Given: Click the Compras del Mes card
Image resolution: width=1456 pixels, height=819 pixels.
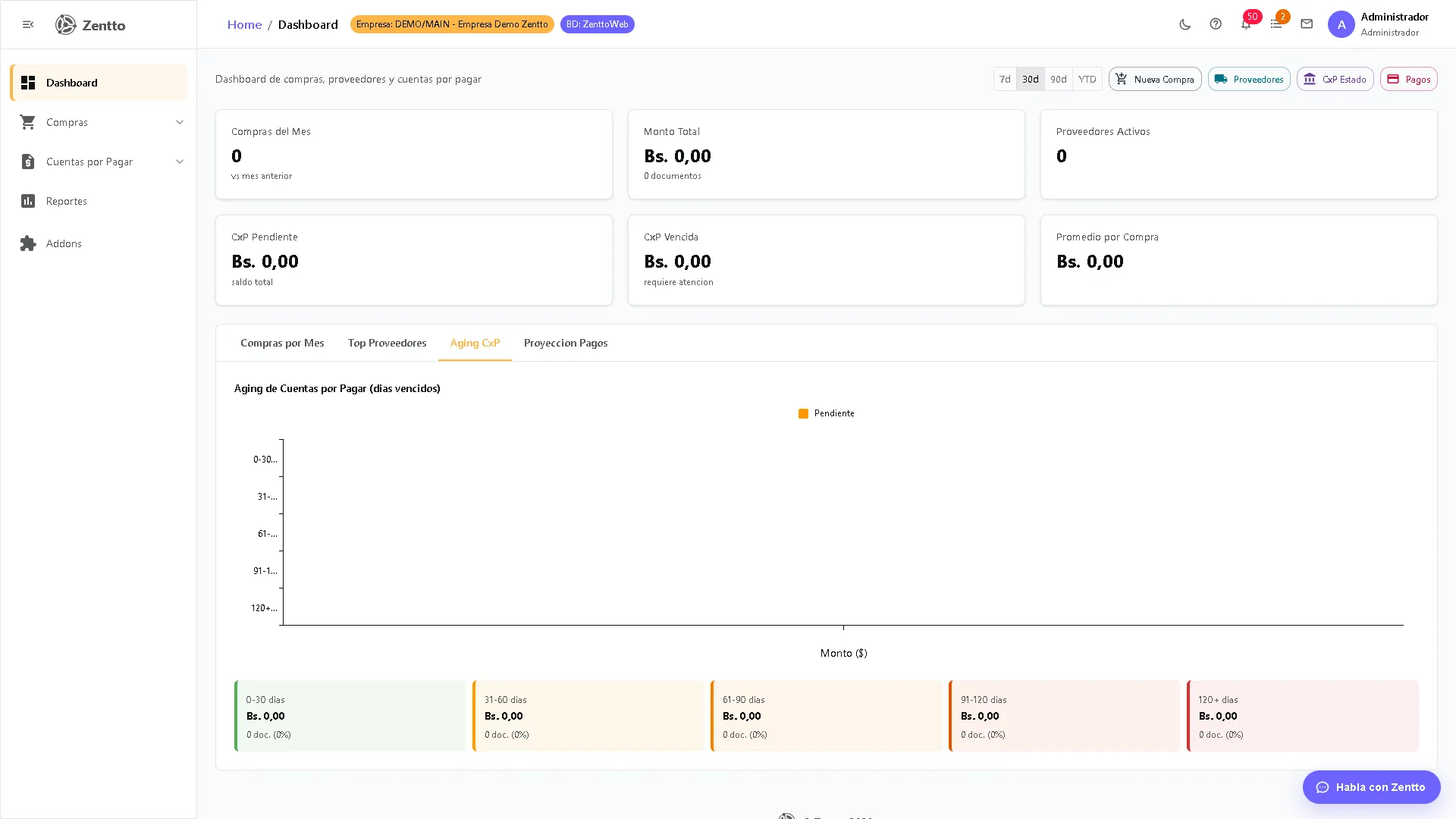Looking at the screenshot, I should (x=414, y=155).
